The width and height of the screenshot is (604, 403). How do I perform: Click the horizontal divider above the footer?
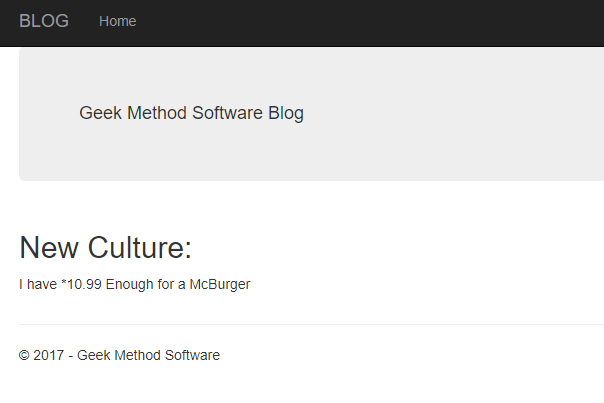click(x=311, y=324)
